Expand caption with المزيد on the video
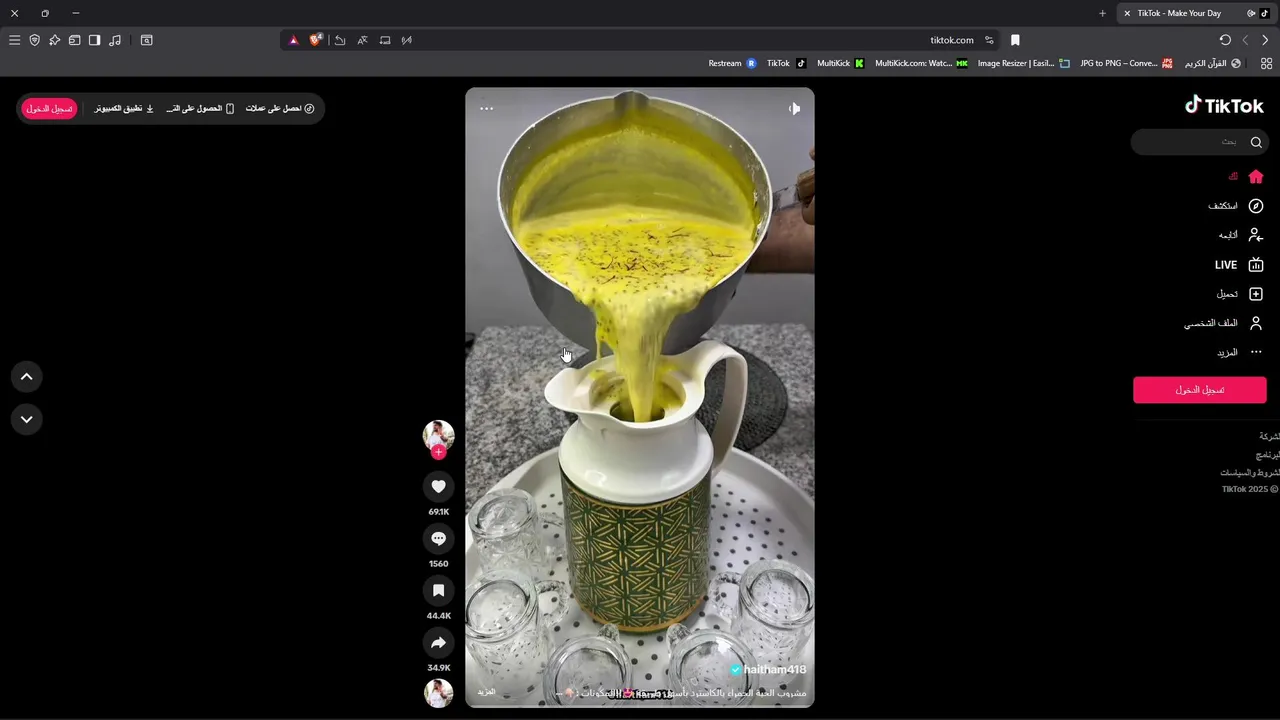Screen dimensions: 1280x720 click(486, 692)
